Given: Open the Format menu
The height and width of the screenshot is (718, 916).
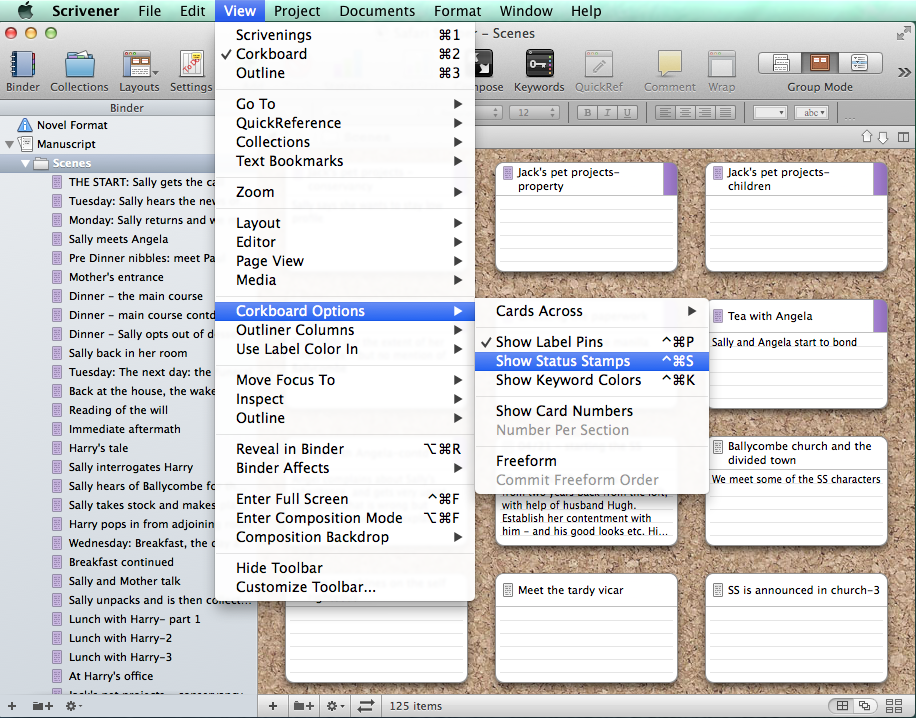Looking at the screenshot, I should pyautogui.click(x=457, y=11).
